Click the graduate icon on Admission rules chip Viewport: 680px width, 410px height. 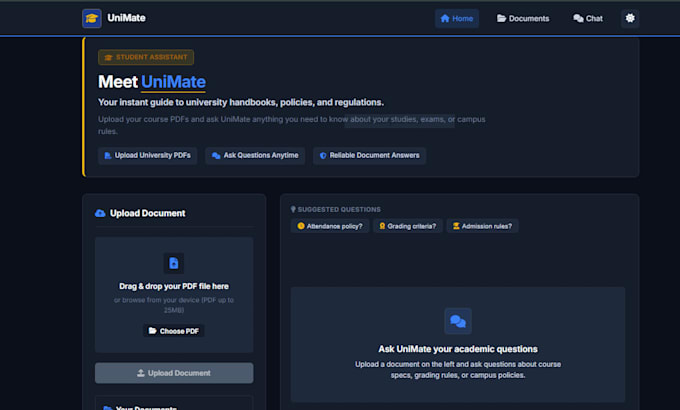point(456,226)
